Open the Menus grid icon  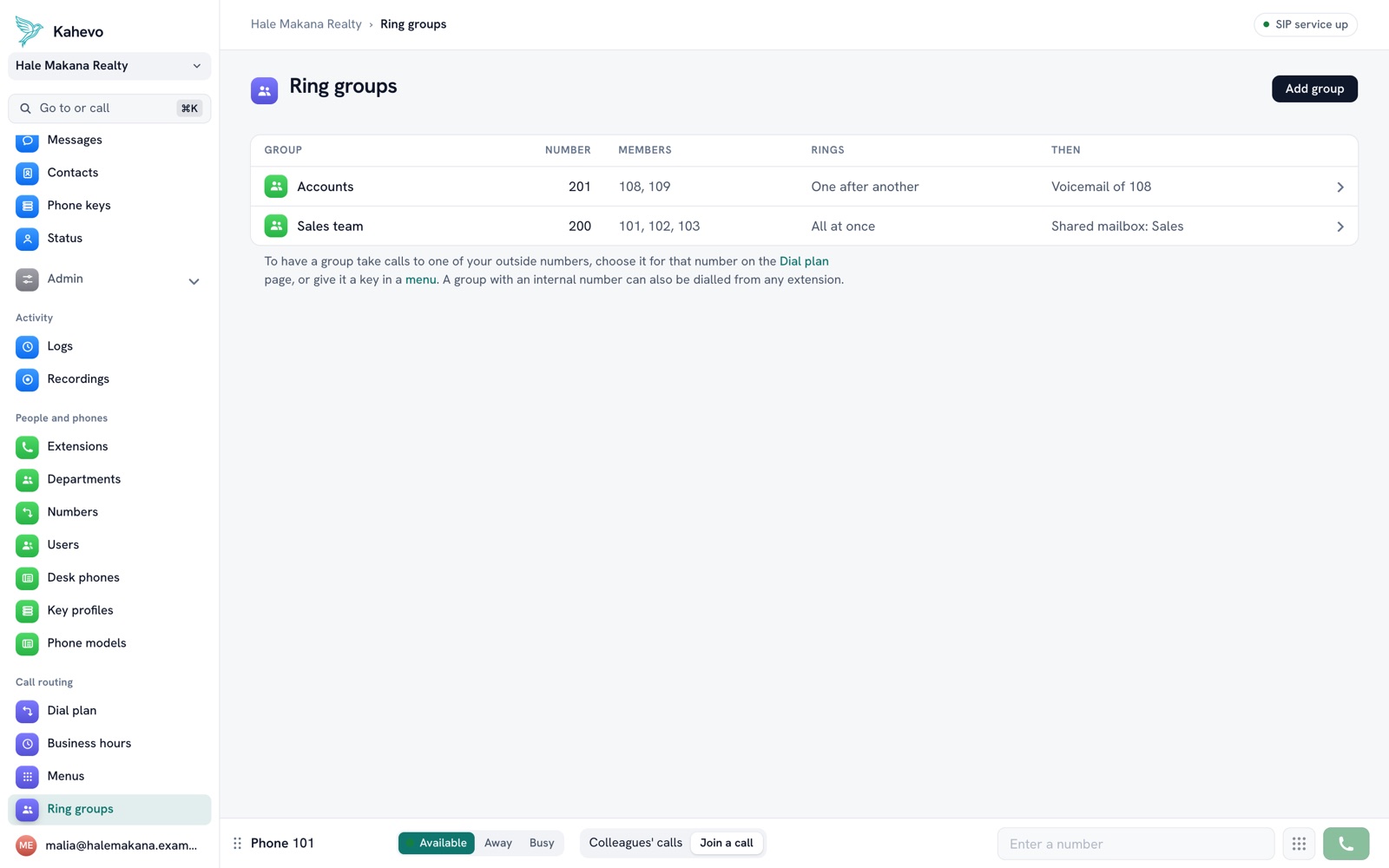(27, 777)
